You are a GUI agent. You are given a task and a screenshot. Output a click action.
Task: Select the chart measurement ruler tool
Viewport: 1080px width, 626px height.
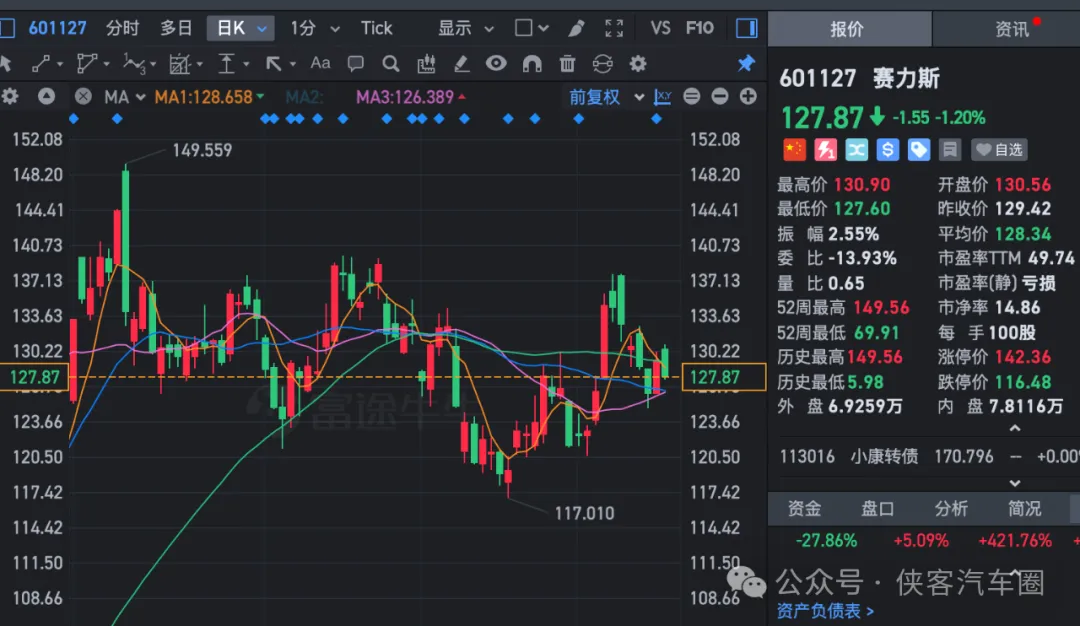(x=180, y=64)
